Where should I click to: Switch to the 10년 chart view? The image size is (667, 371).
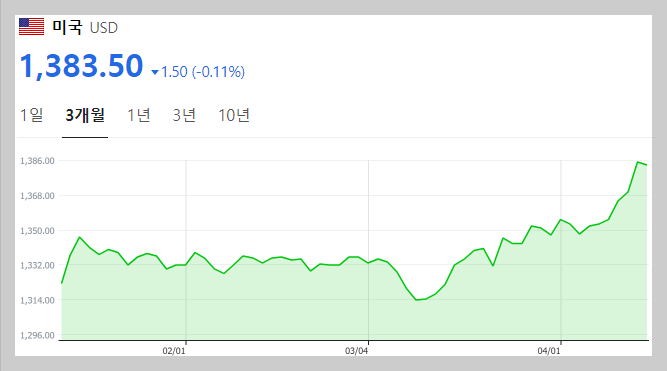click(x=234, y=115)
